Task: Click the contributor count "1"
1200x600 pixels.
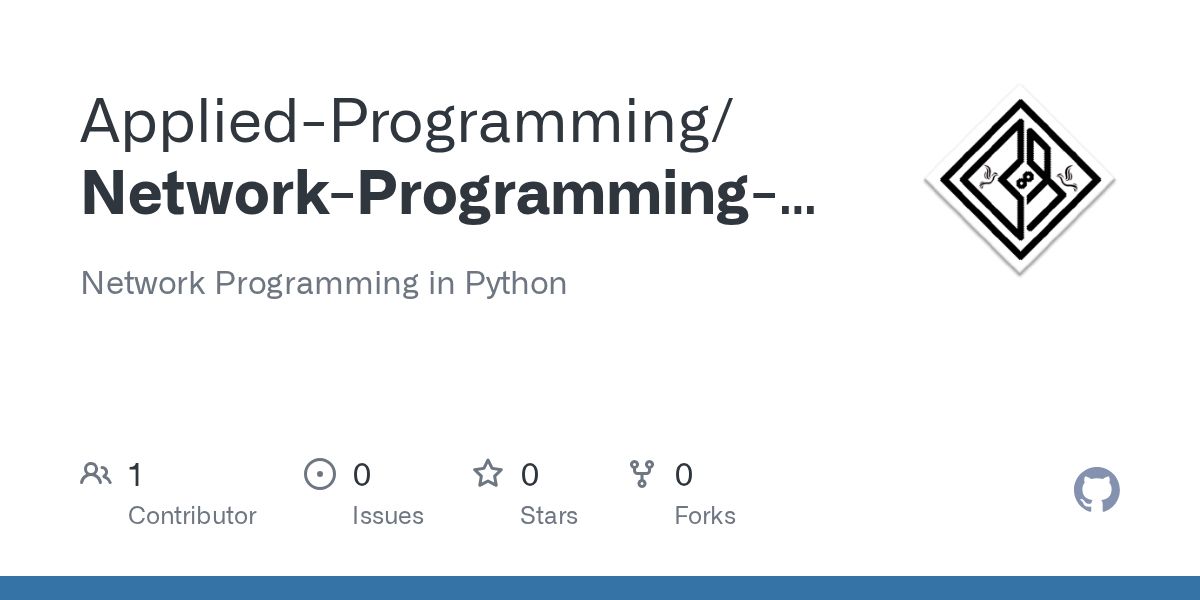Action: coord(135,475)
